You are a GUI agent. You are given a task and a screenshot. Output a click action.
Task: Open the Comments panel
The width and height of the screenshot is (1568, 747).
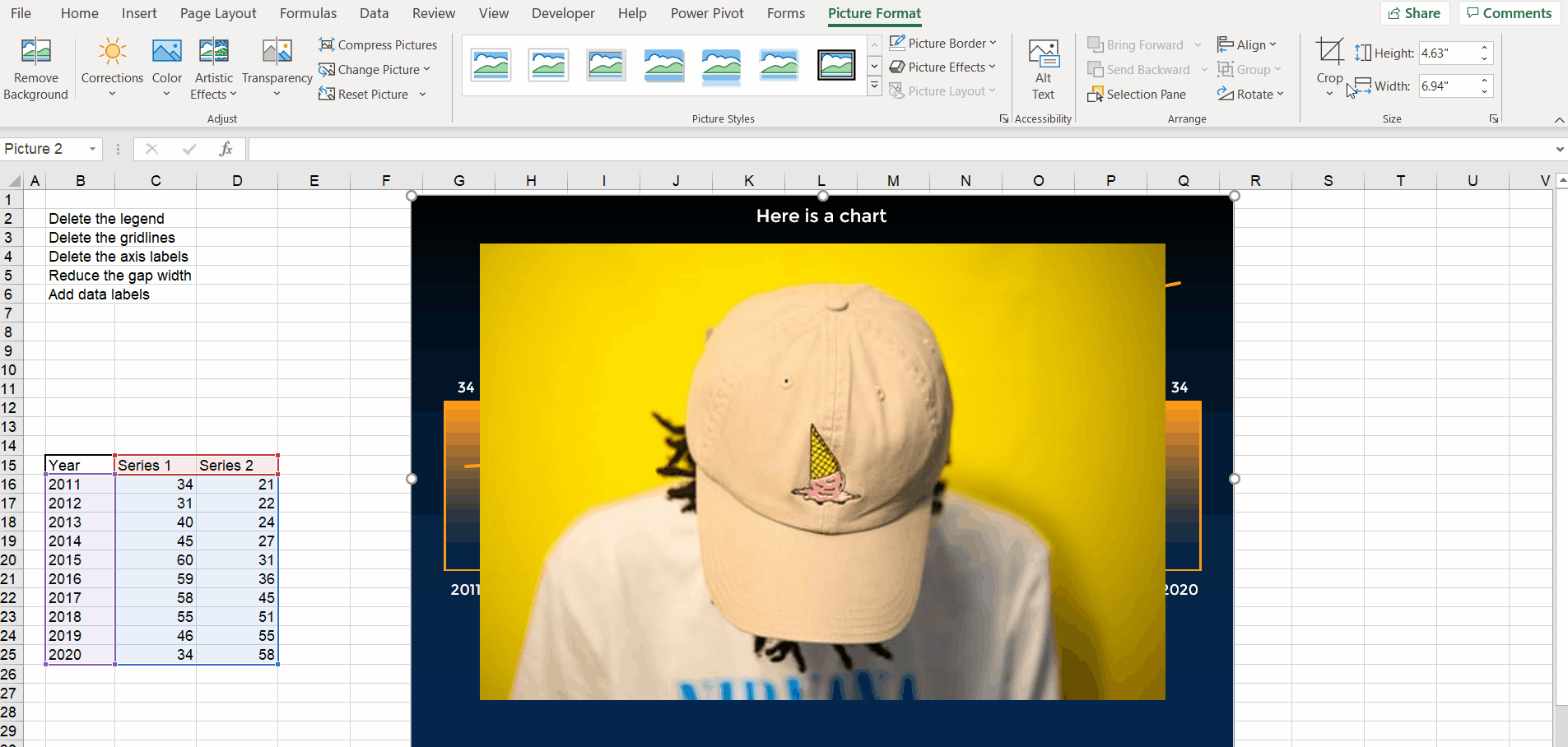(1509, 13)
